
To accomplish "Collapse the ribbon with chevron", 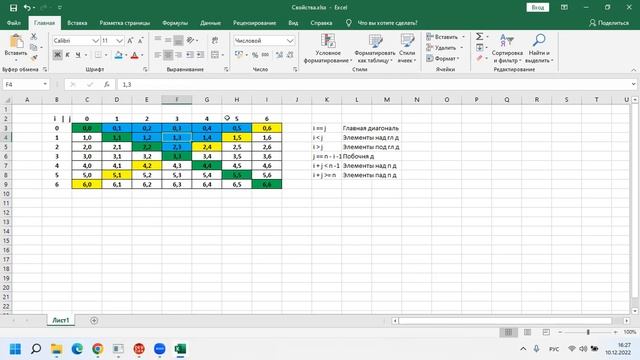I will click(633, 70).
